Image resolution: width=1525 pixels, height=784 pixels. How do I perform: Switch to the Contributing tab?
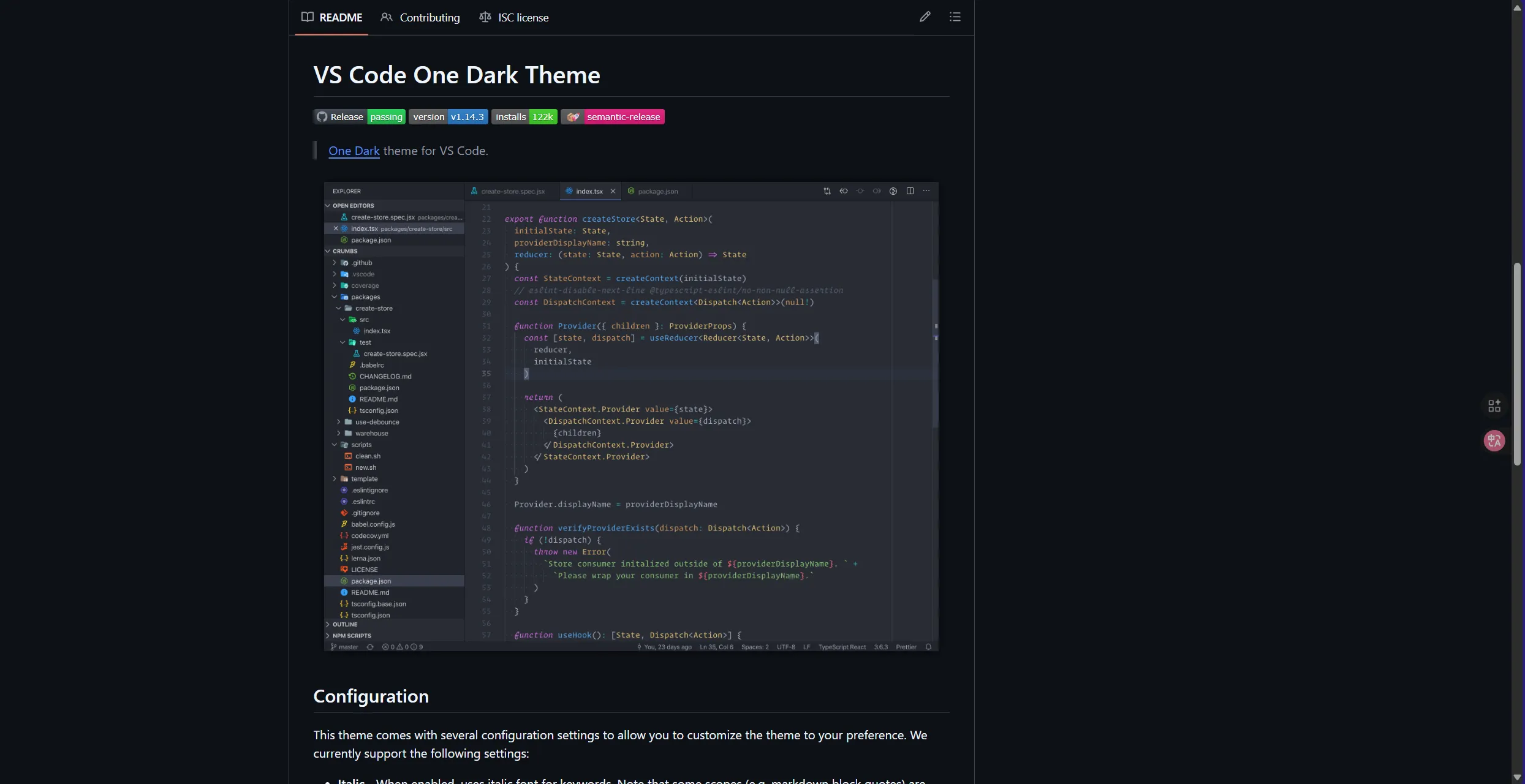[x=420, y=17]
